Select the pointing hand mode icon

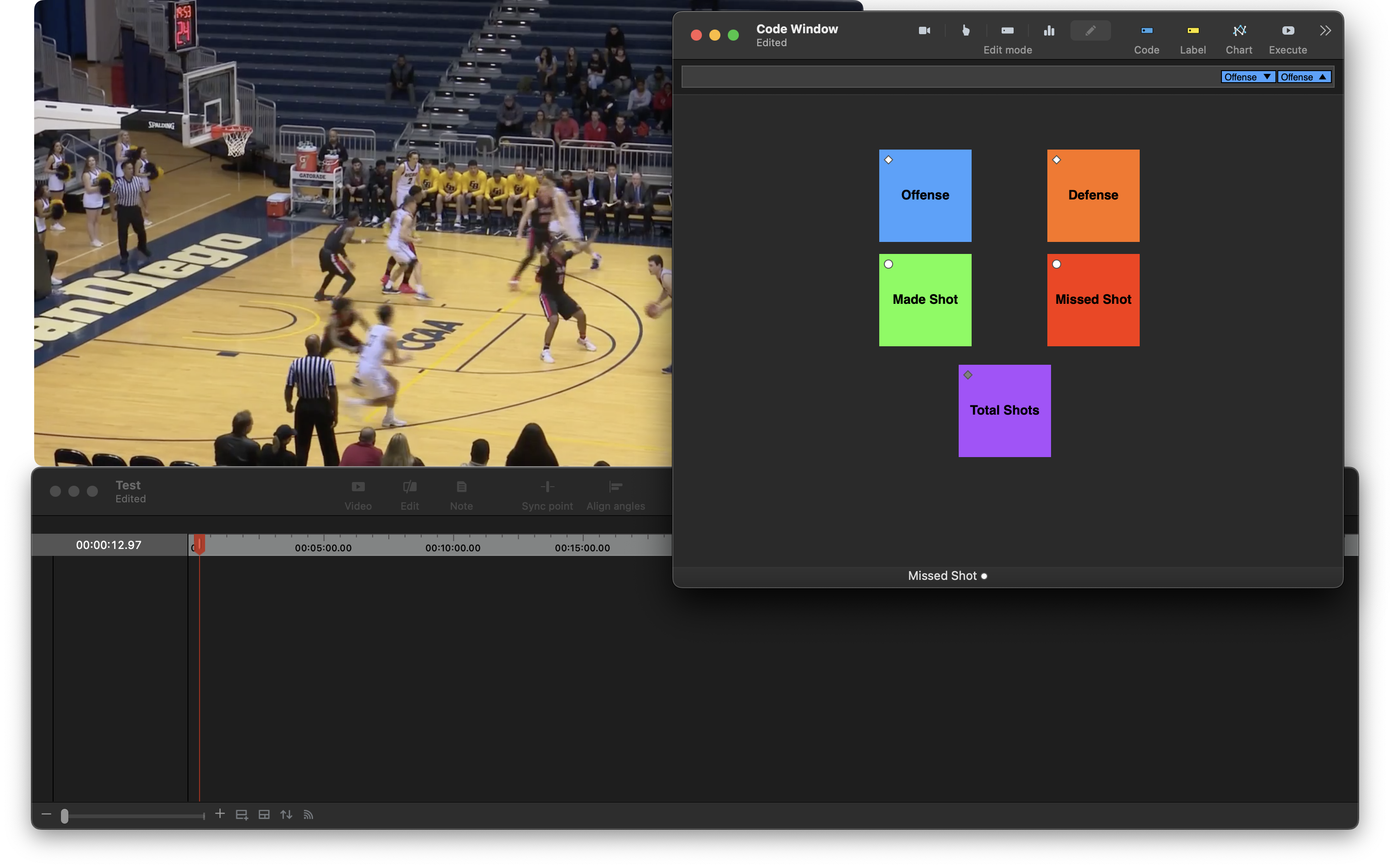pyautogui.click(x=966, y=30)
